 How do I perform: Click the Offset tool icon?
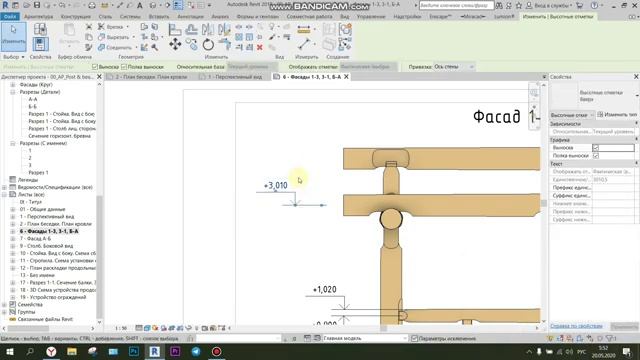pyautogui.click(x=191, y=29)
